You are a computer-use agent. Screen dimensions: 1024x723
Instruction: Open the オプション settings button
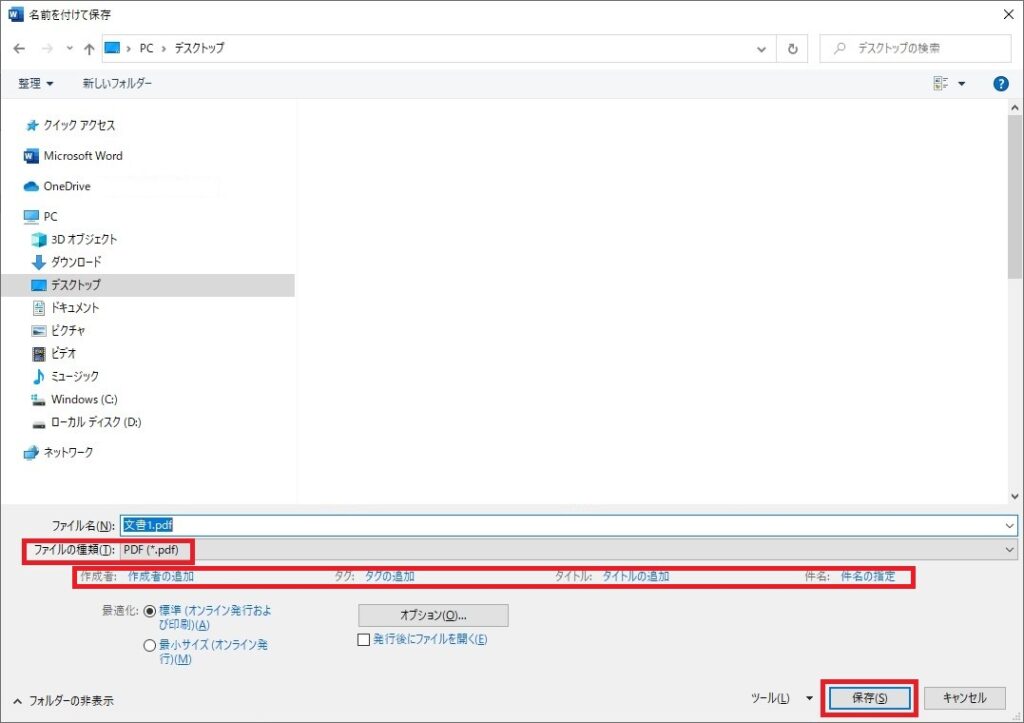433,615
